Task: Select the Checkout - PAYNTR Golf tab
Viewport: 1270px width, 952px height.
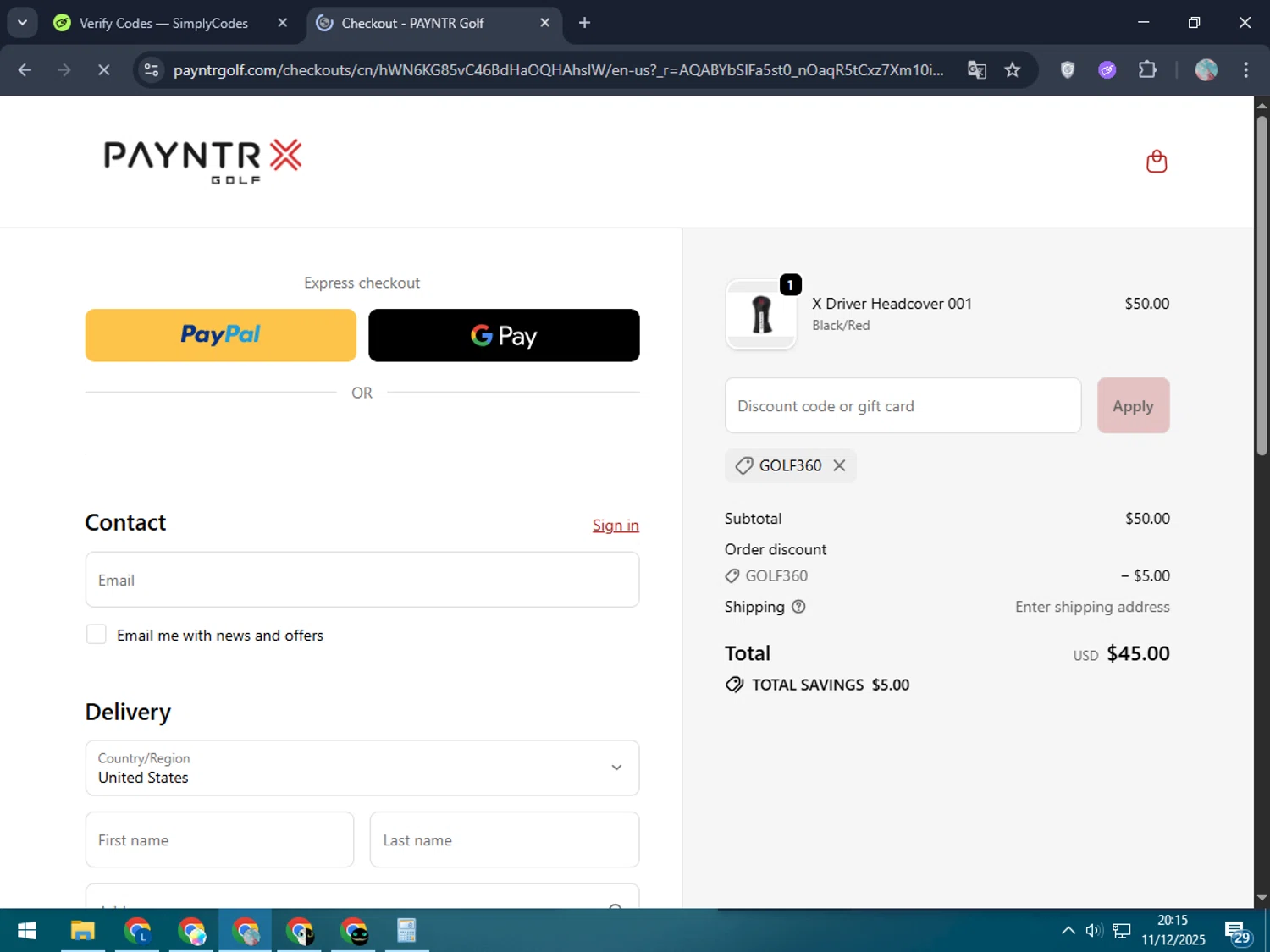Action: click(x=412, y=23)
